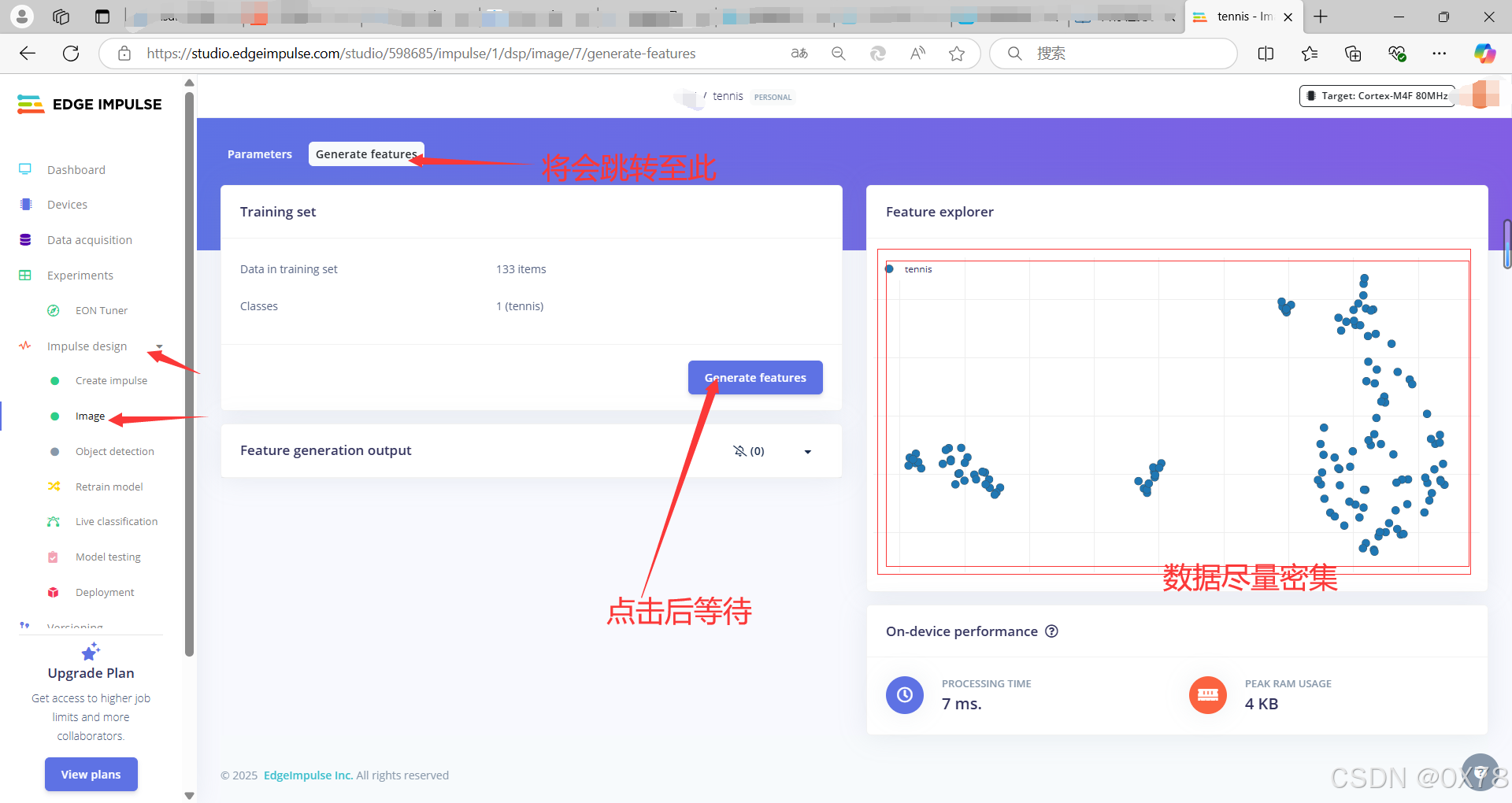Open the tennis project breadcrumb

point(728,96)
